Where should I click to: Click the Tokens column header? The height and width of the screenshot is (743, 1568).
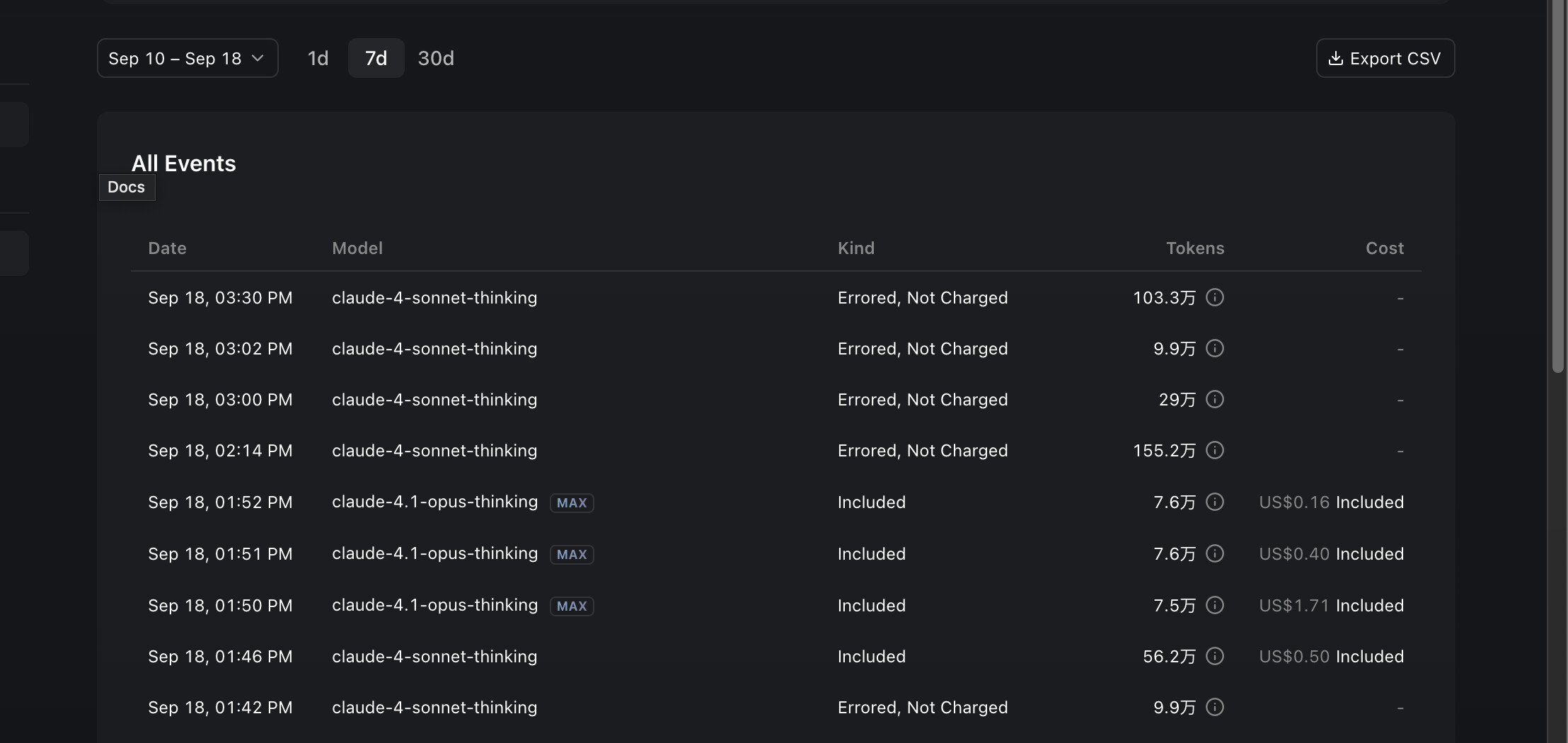tap(1195, 248)
